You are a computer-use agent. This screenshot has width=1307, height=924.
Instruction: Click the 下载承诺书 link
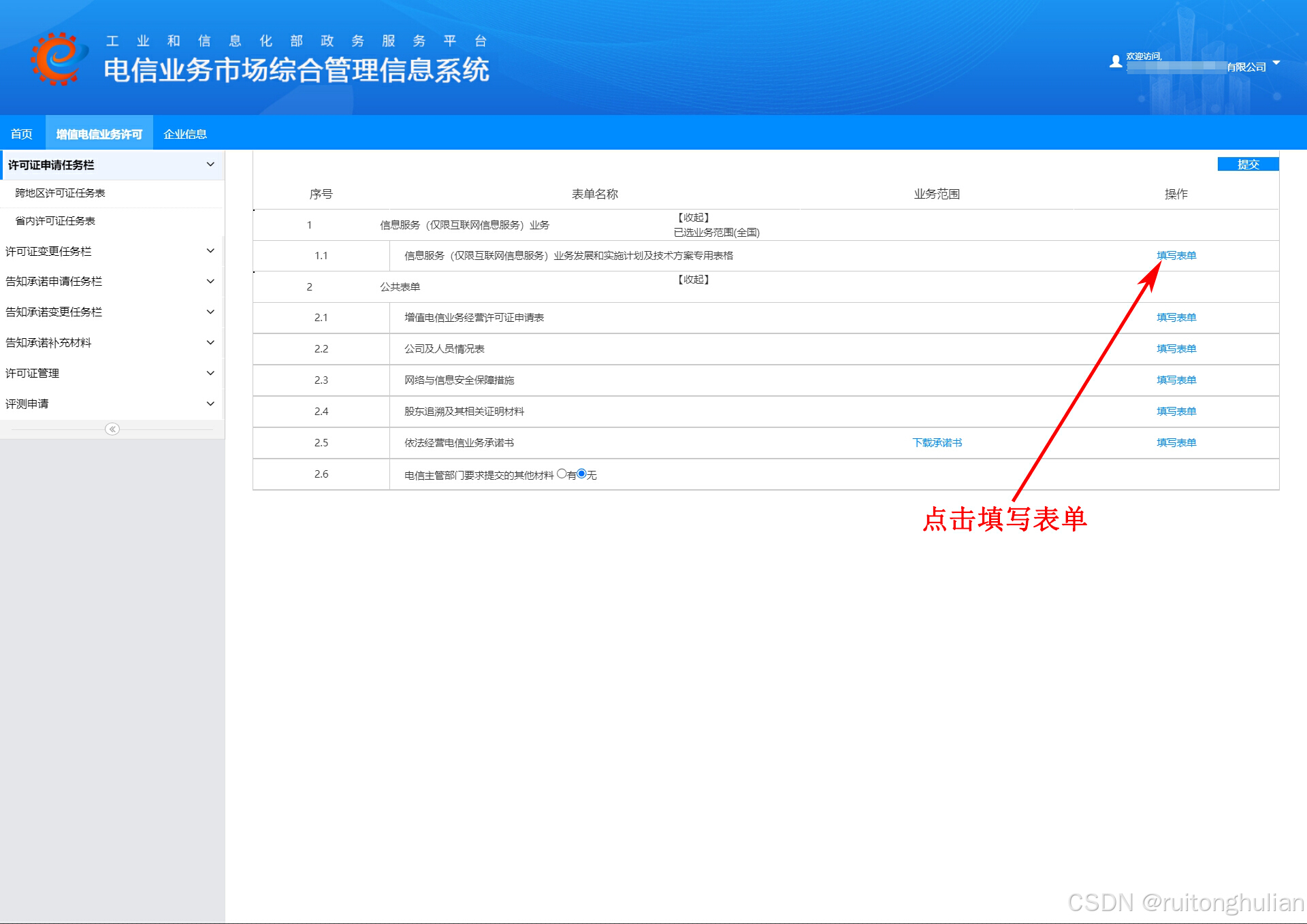(937, 443)
